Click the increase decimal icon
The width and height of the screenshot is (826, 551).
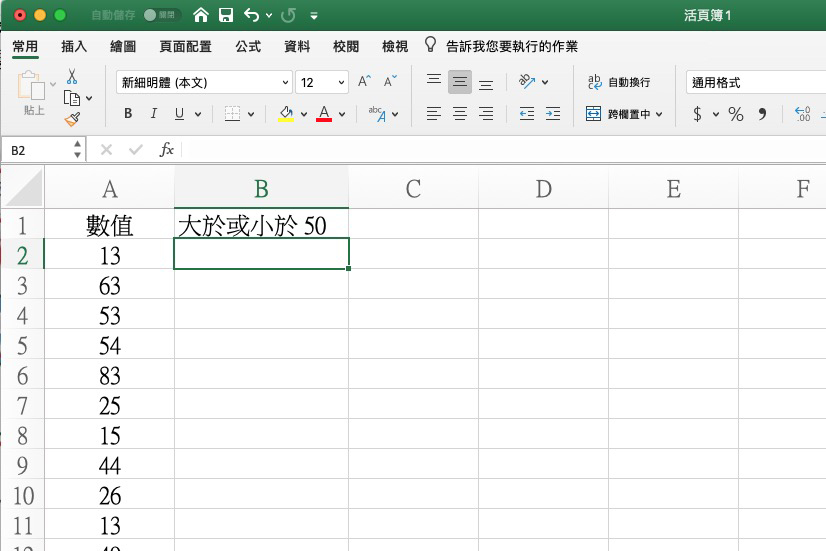point(802,114)
